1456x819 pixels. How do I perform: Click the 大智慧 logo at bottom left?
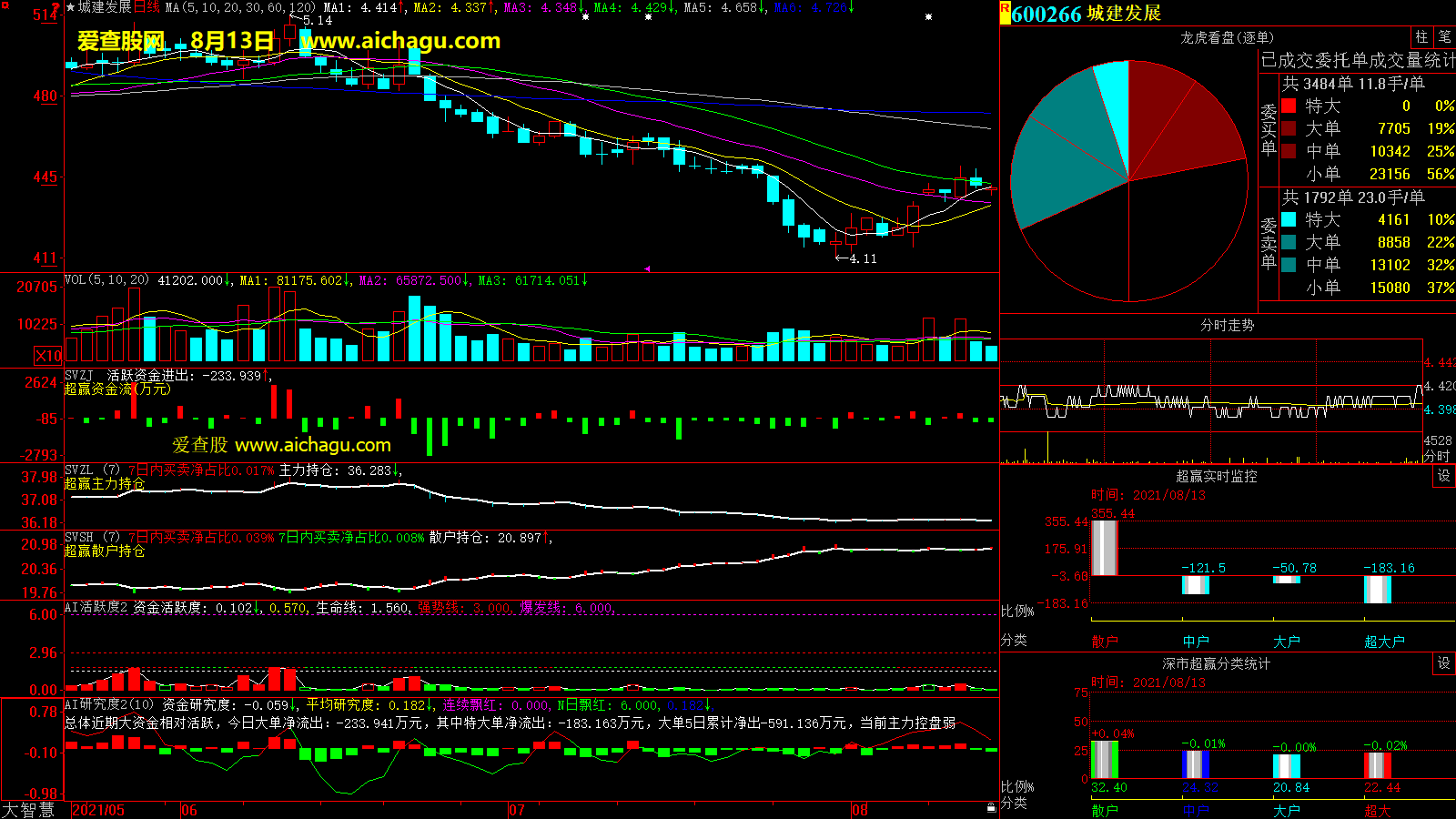(29, 809)
